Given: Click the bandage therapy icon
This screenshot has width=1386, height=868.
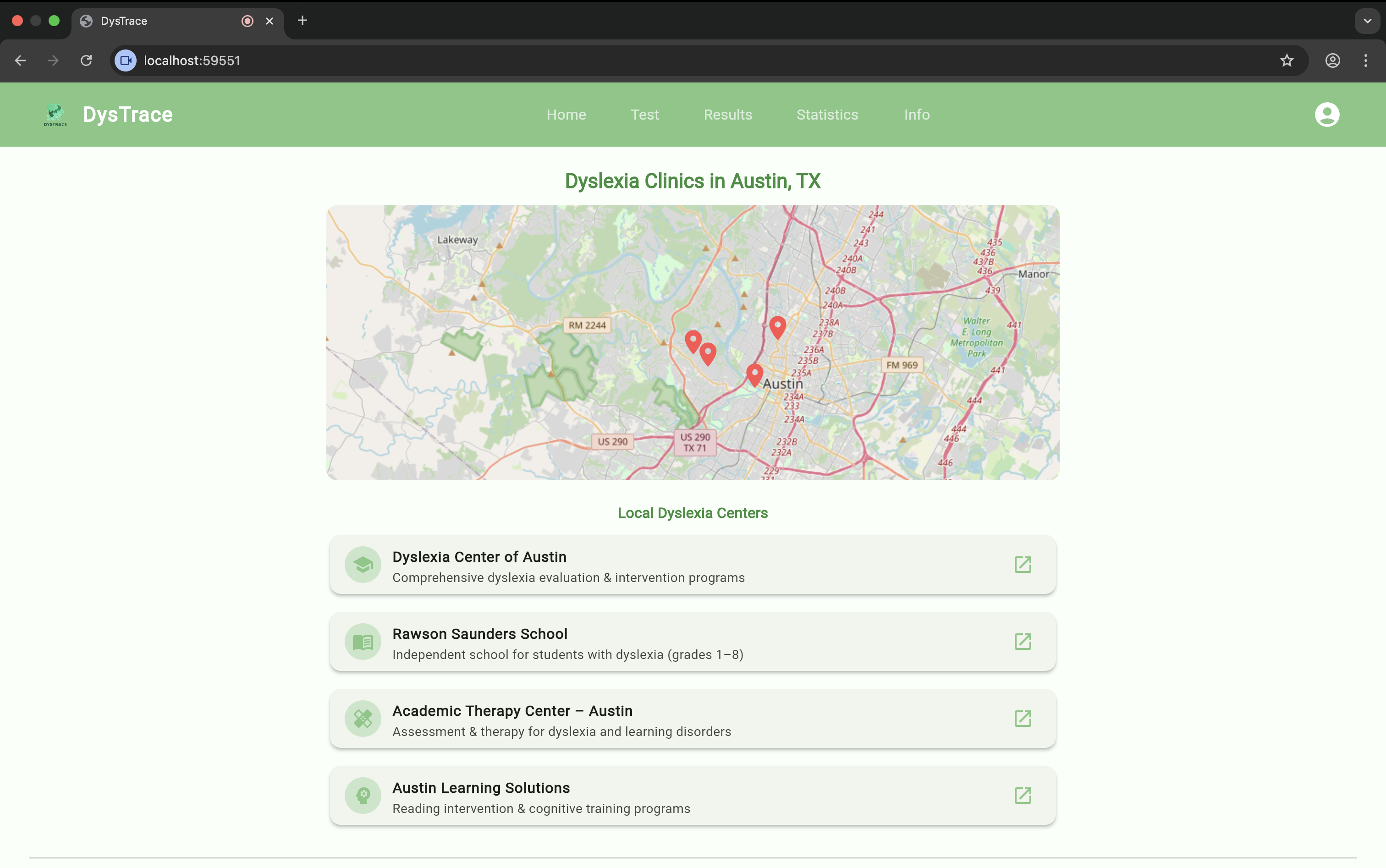Looking at the screenshot, I should [x=363, y=718].
